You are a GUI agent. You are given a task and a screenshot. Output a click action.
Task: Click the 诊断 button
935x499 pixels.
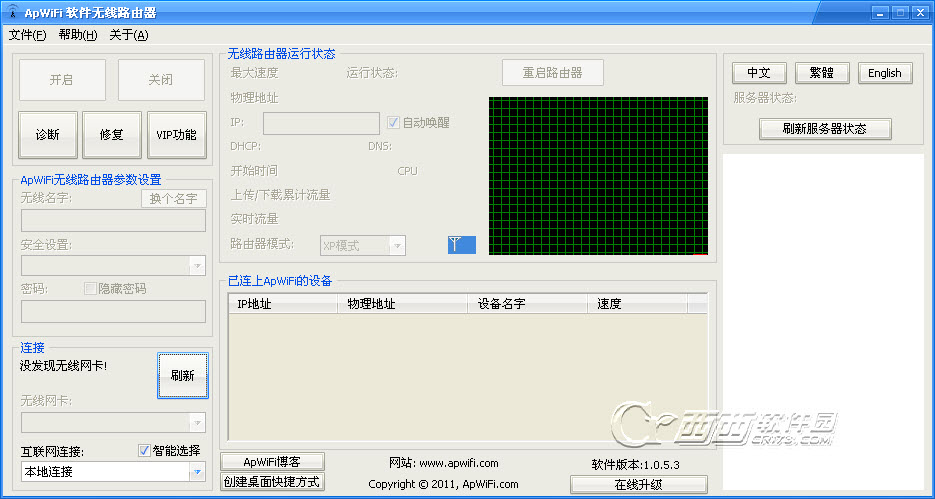coord(48,135)
